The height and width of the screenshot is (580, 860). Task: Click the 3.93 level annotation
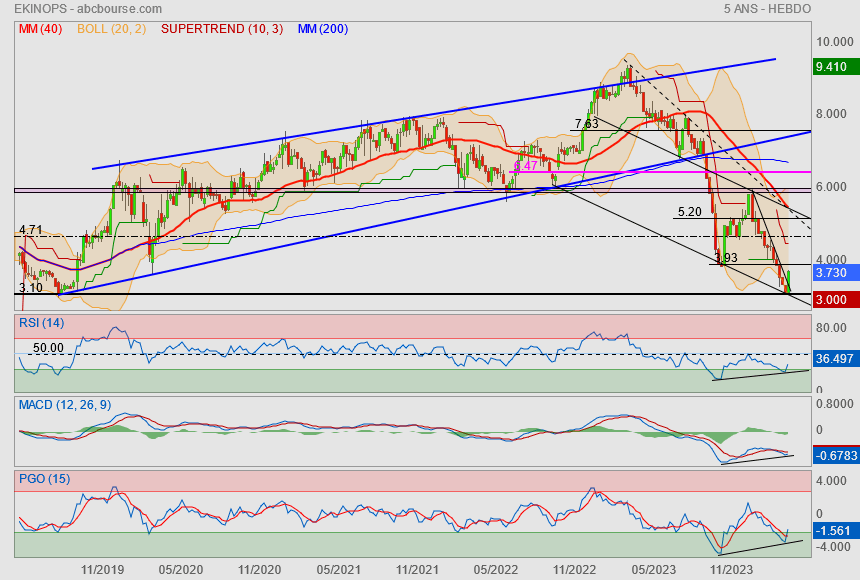(726, 257)
